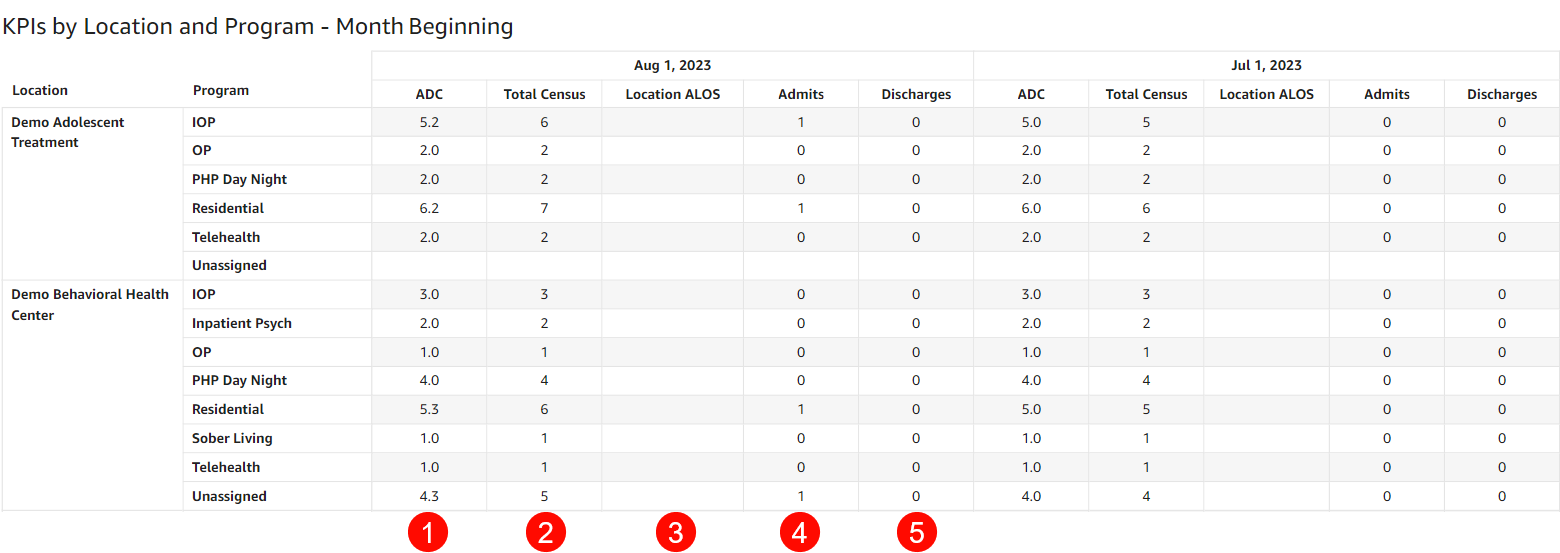Select the Total Census header under Jul 1, 2023

[x=1146, y=94]
